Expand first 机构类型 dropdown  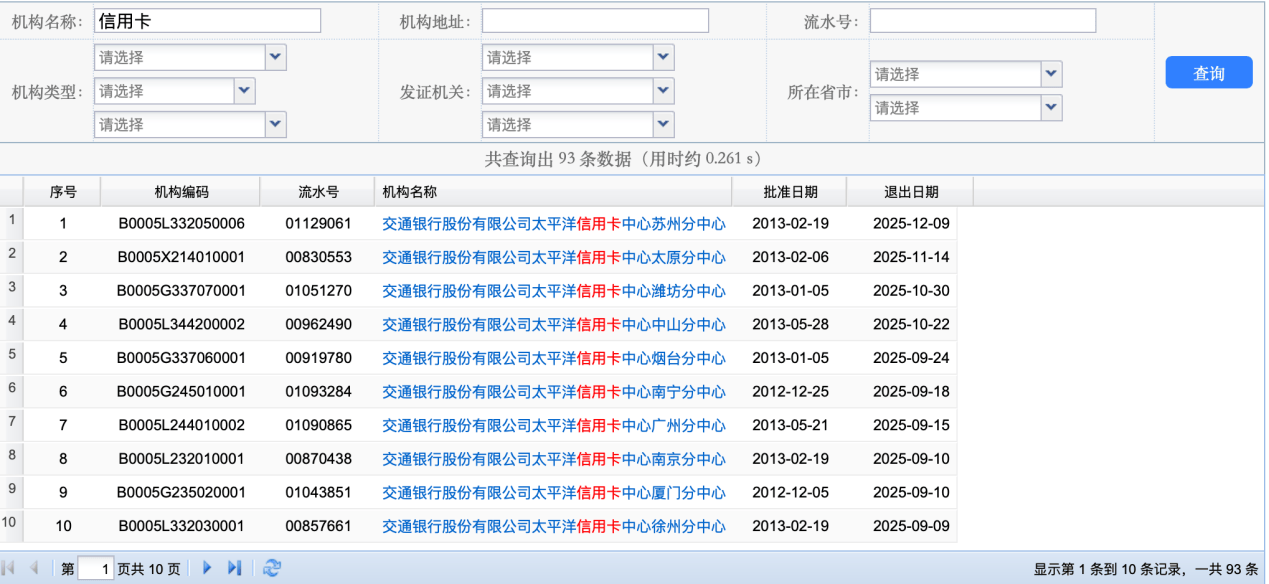(x=276, y=58)
